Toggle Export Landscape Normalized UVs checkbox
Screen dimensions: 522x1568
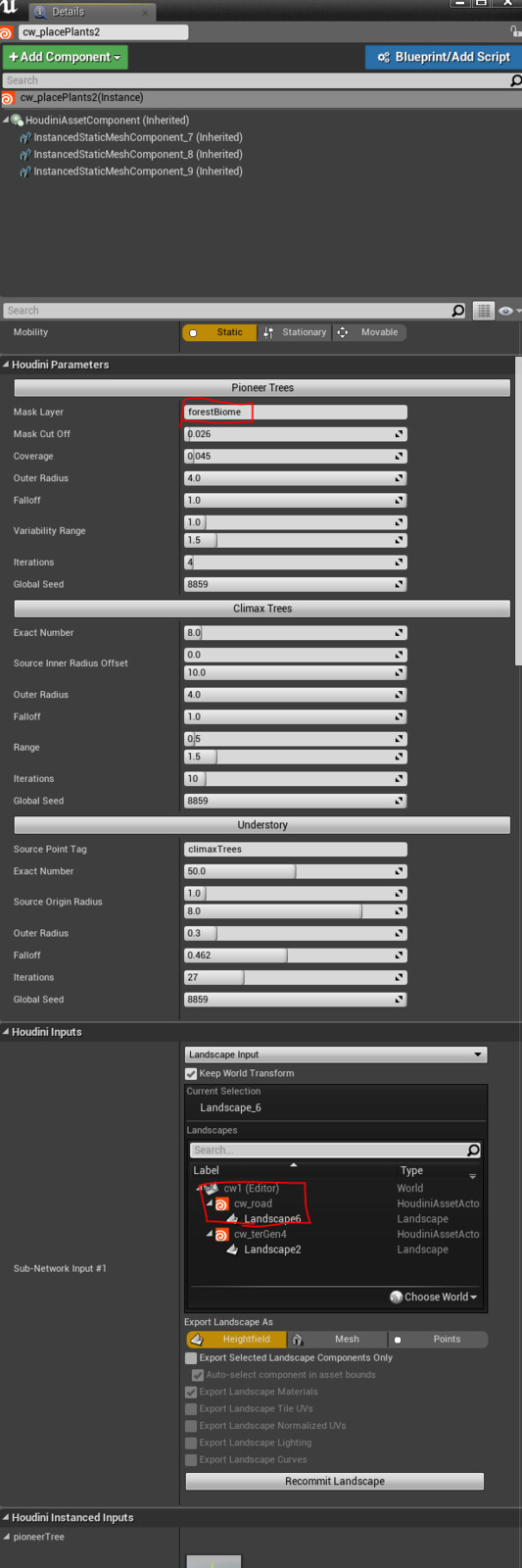point(191,1426)
